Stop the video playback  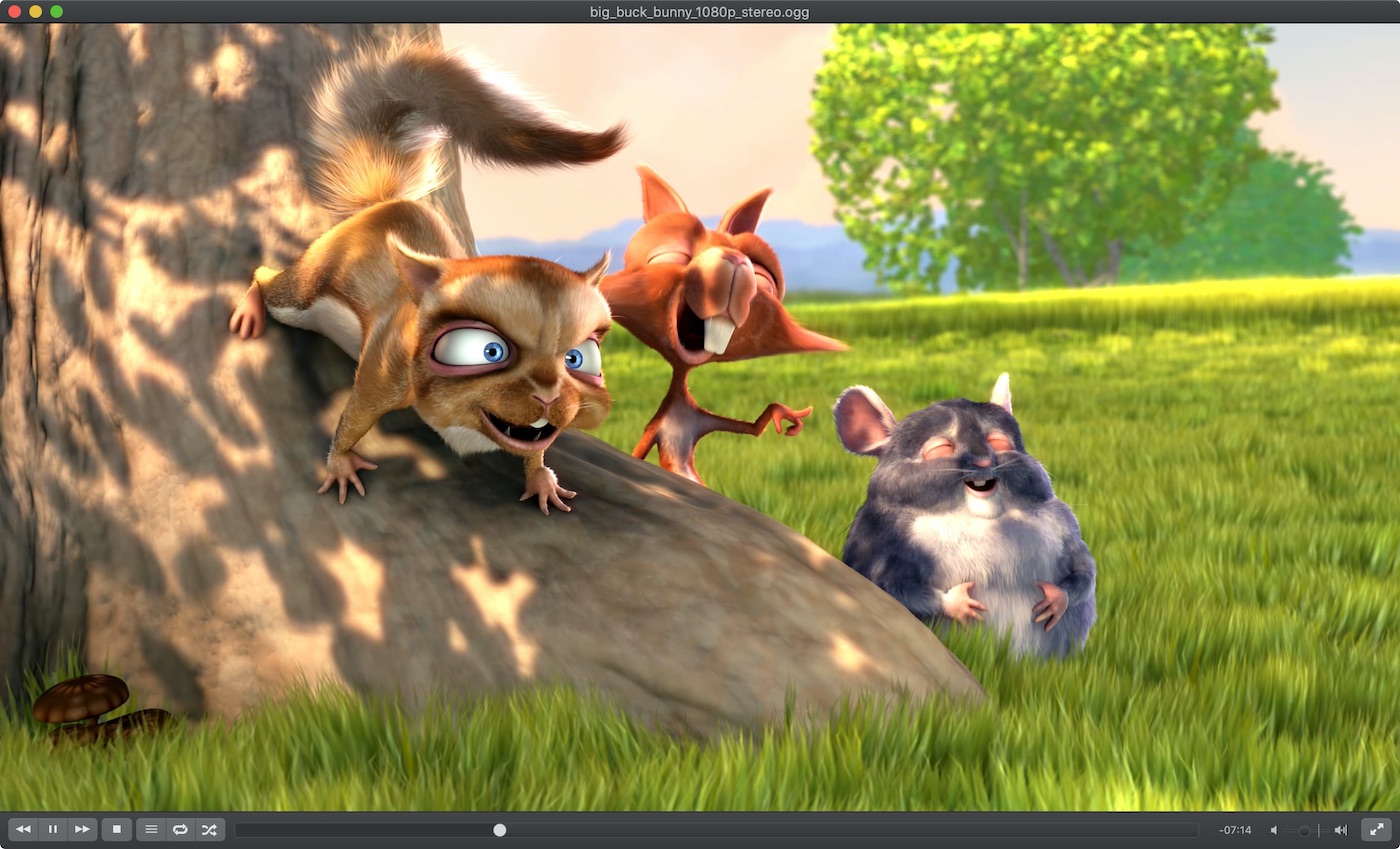[117, 830]
